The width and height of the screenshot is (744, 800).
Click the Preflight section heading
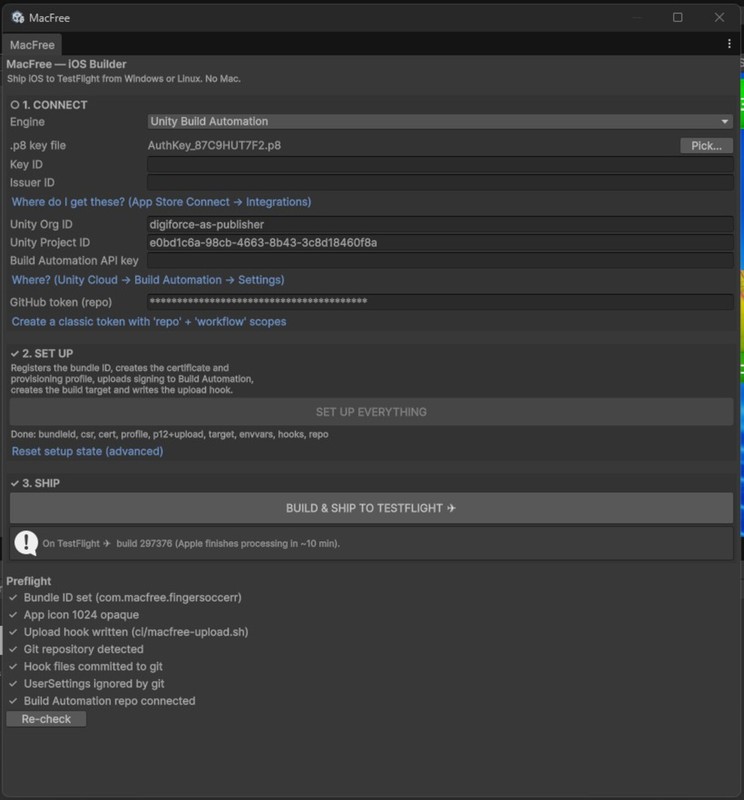click(29, 581)
